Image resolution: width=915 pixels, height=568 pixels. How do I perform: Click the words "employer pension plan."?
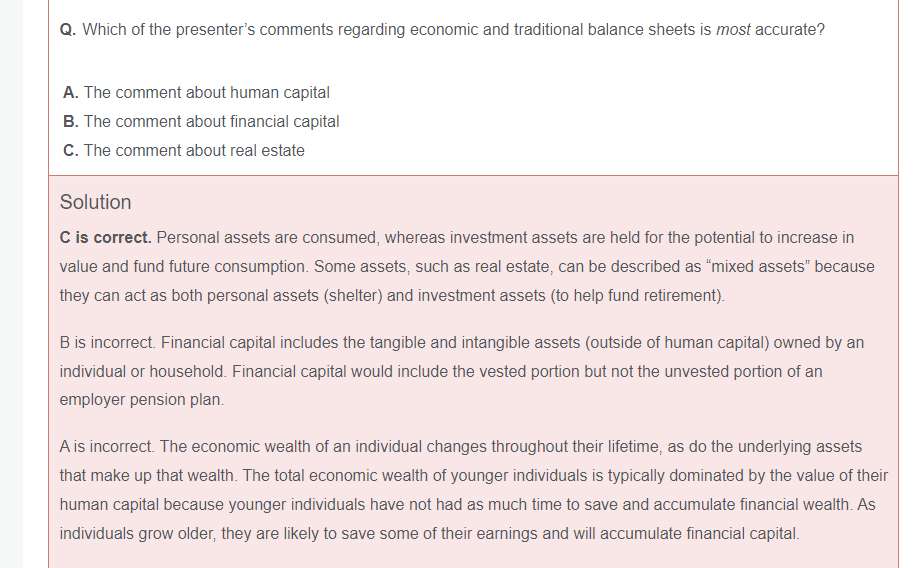141,400
